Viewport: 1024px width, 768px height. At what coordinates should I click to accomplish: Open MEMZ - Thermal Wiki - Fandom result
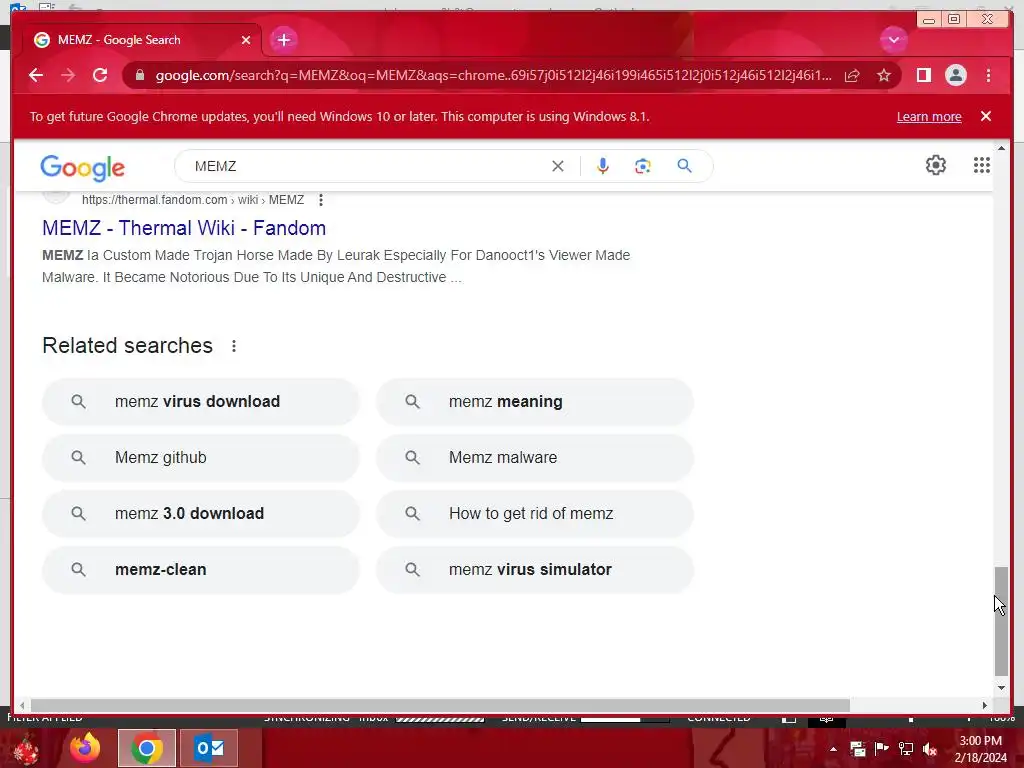[184, 228]
